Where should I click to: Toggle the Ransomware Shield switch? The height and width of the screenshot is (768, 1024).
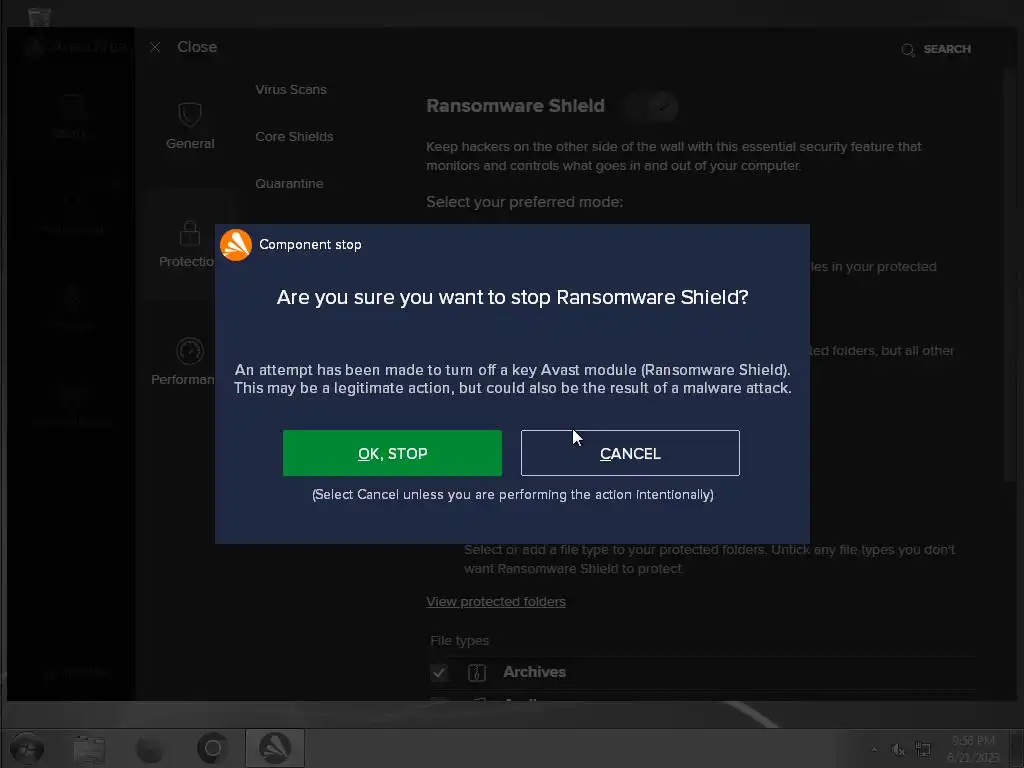(x=650, y=106)
